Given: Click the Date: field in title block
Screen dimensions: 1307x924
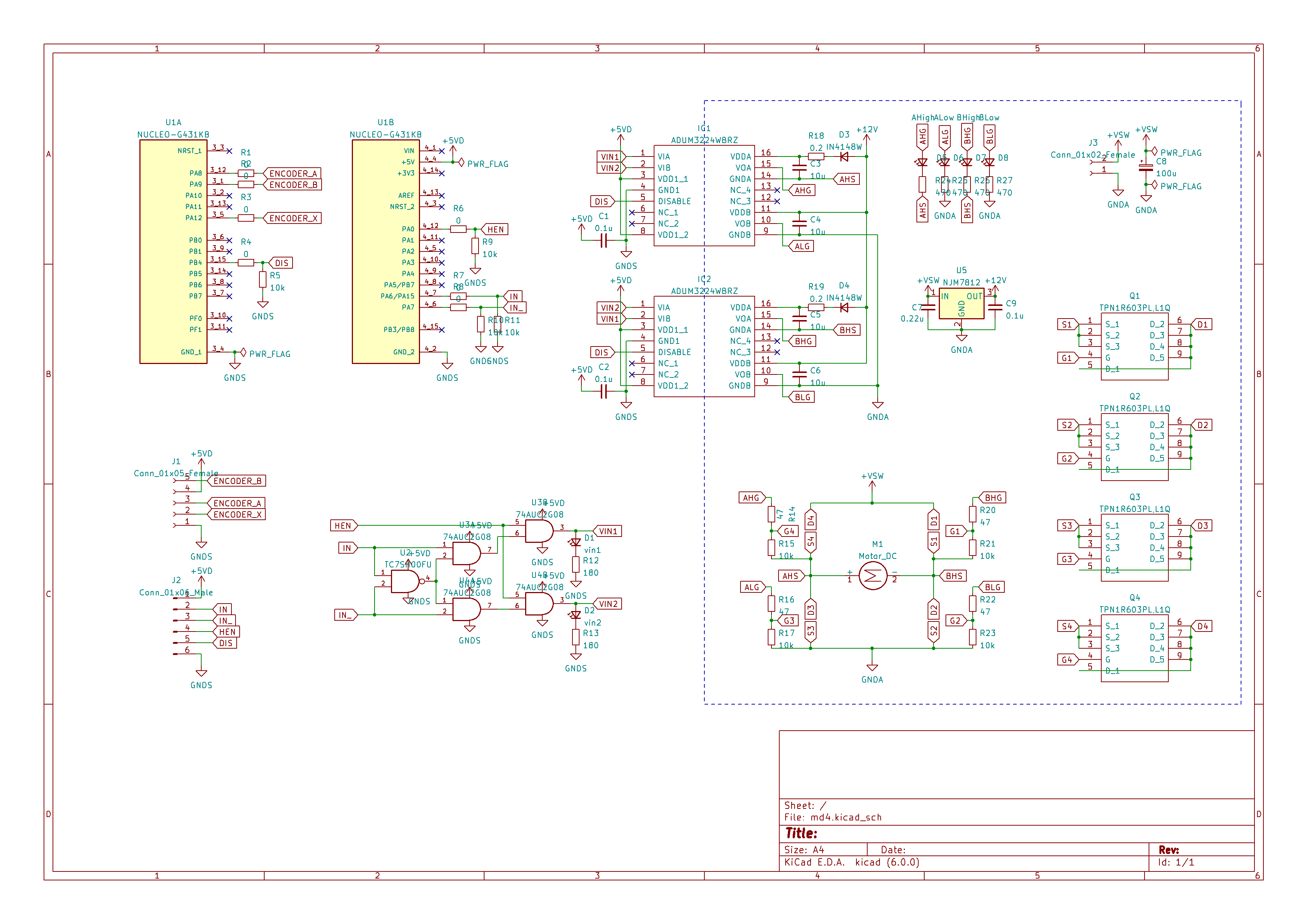Looking at the screenshot, I should [x=893, y=850].
